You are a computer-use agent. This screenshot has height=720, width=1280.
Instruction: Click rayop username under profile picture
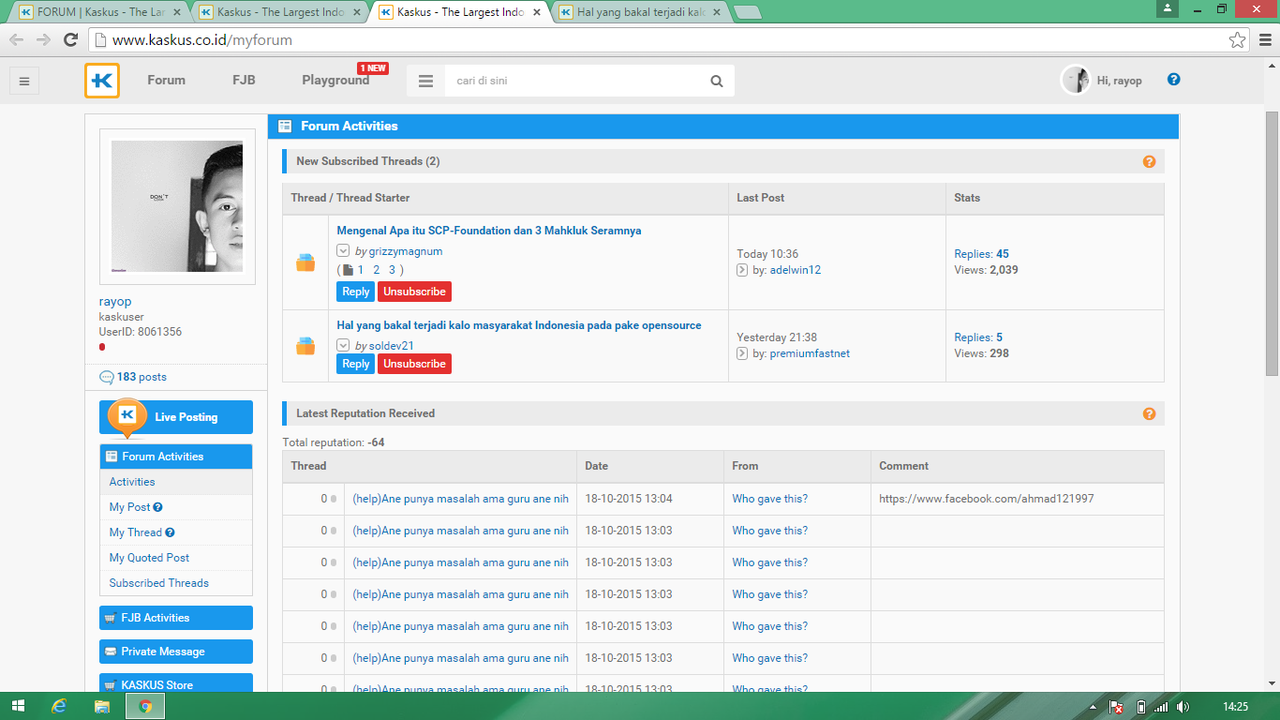[115, 301]
